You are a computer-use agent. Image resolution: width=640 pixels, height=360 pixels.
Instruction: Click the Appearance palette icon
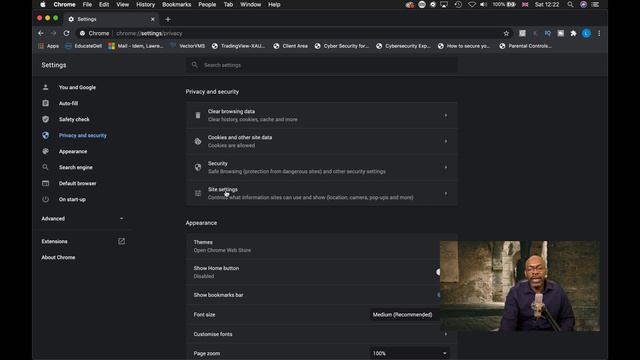click(45, 151)
